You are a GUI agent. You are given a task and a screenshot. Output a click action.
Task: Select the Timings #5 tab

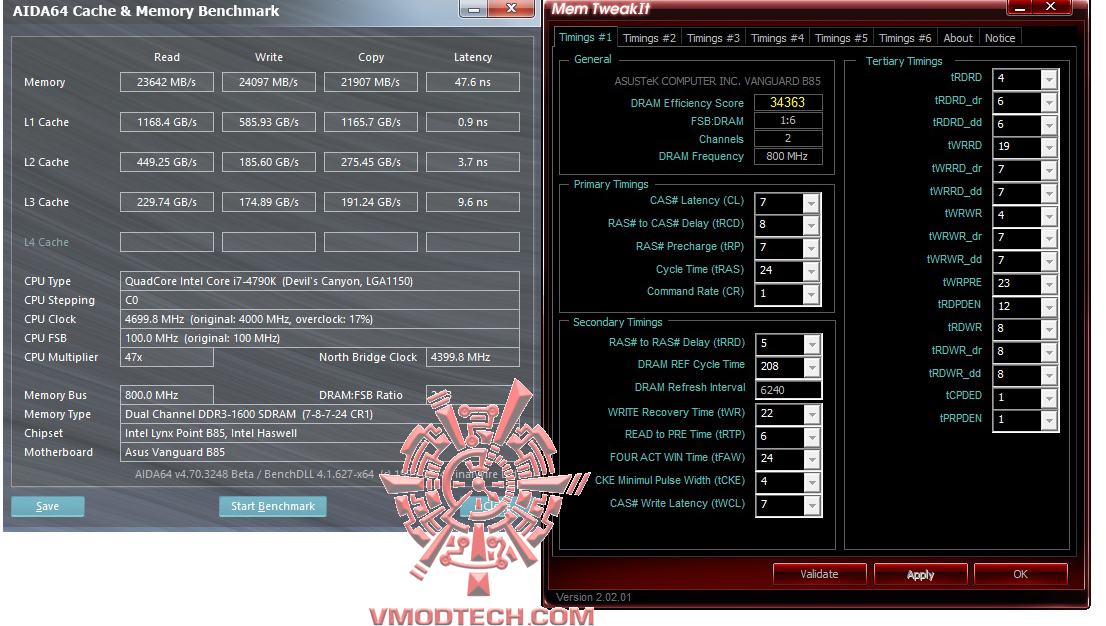click(841, 38)
